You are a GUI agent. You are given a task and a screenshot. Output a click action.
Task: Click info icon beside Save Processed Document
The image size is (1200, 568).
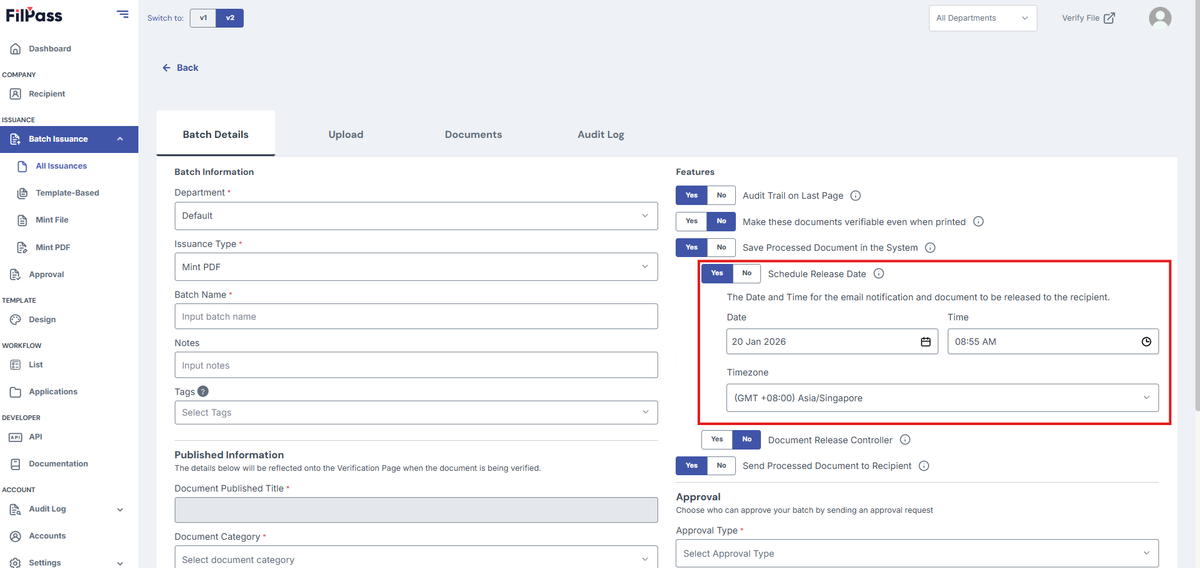(929, 247)
